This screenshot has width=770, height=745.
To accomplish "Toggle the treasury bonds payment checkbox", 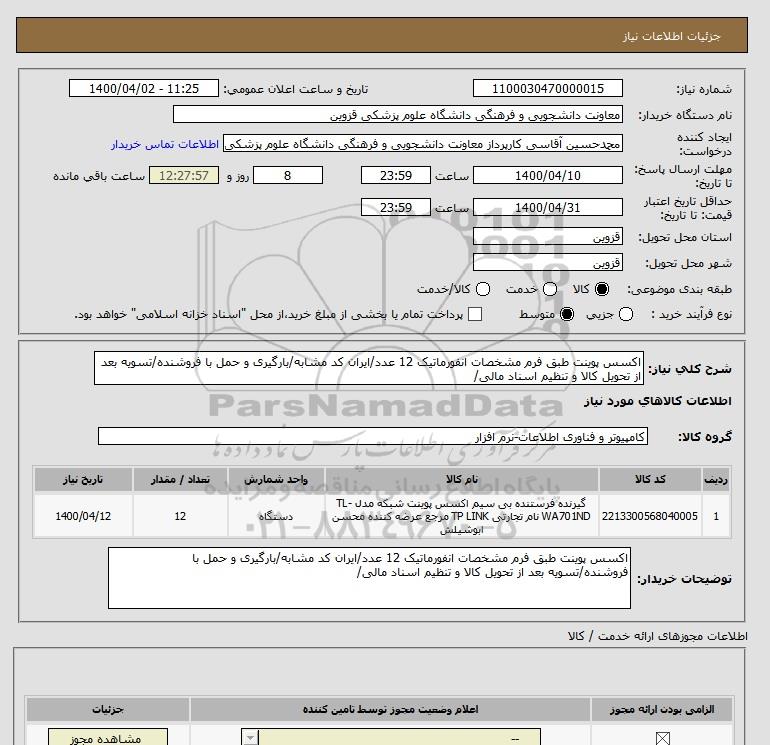I will pyautogui.click(x=475, y=314).
